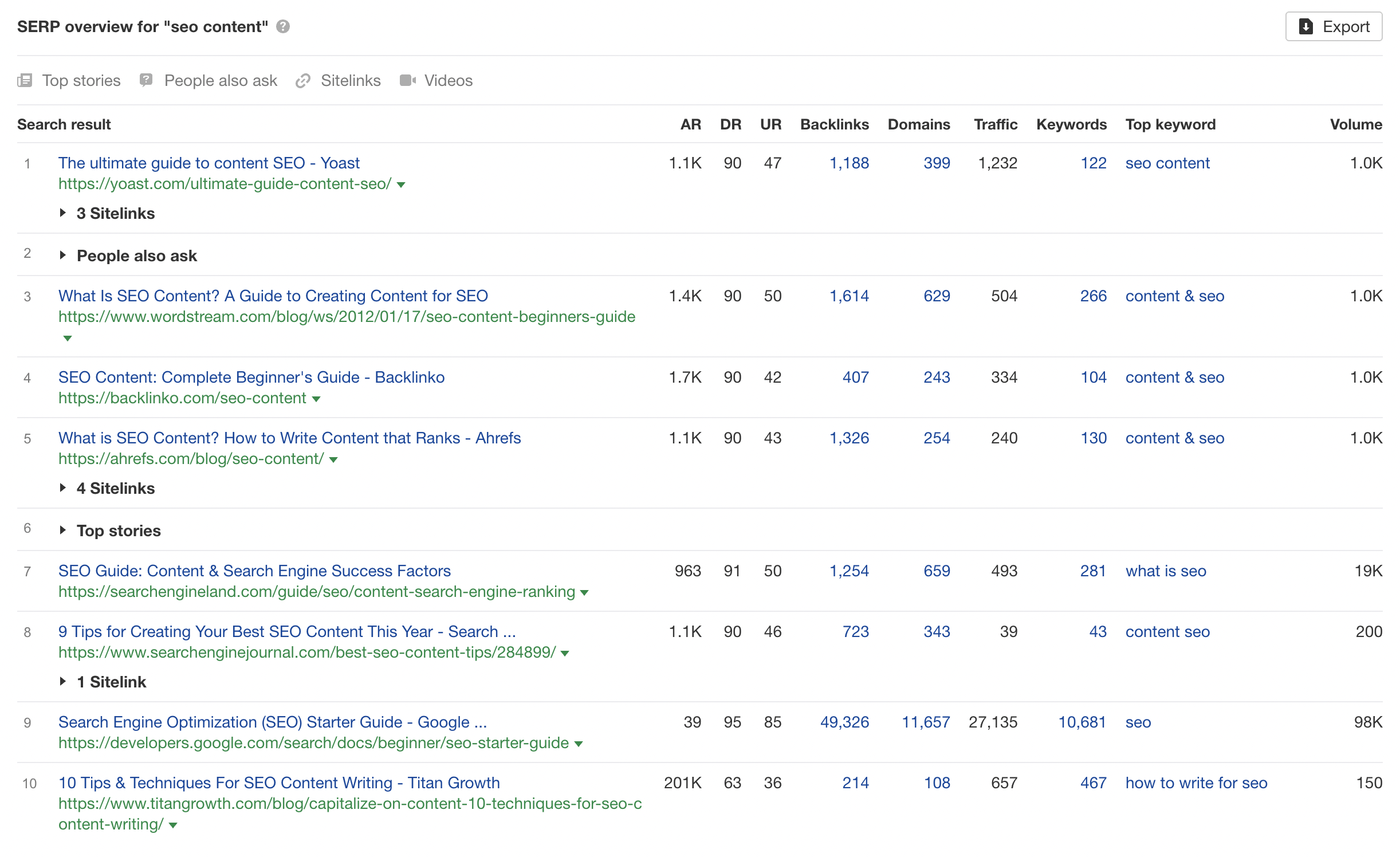
Task: Click top keyword "seo content"
Action: [x=1167, y=163]
